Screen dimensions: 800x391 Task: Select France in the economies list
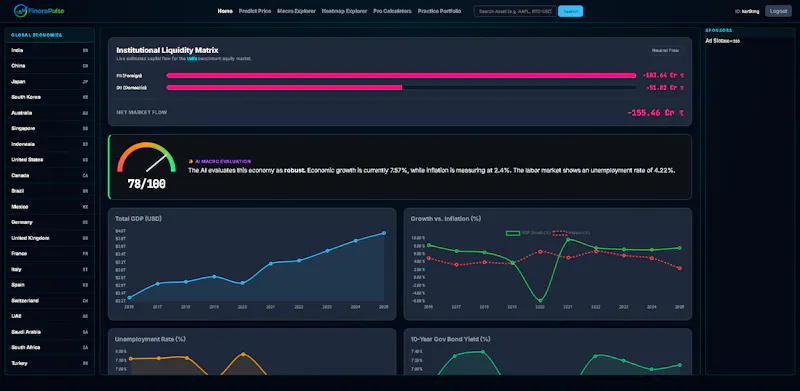coord(49,254)
